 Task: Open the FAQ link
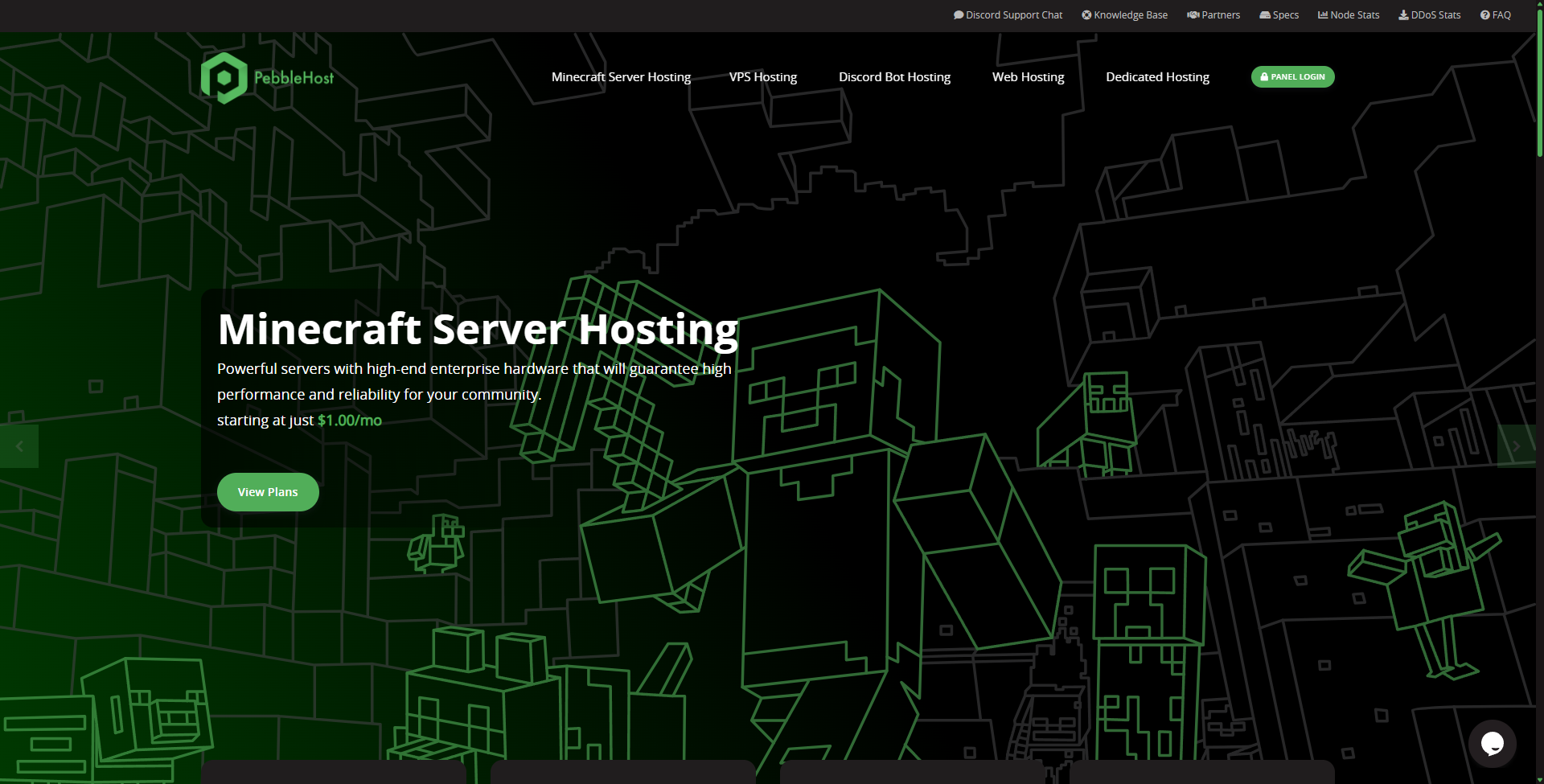(1496, 15)
